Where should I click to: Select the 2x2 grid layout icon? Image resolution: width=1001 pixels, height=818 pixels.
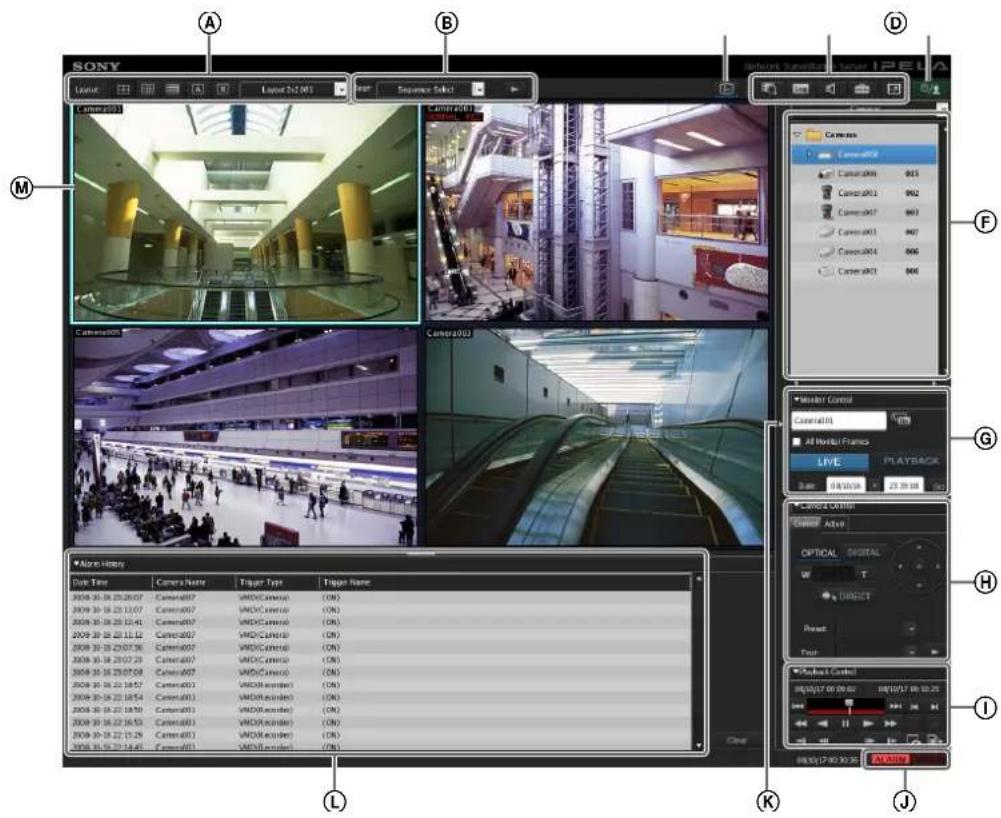(x=123, y=89)
